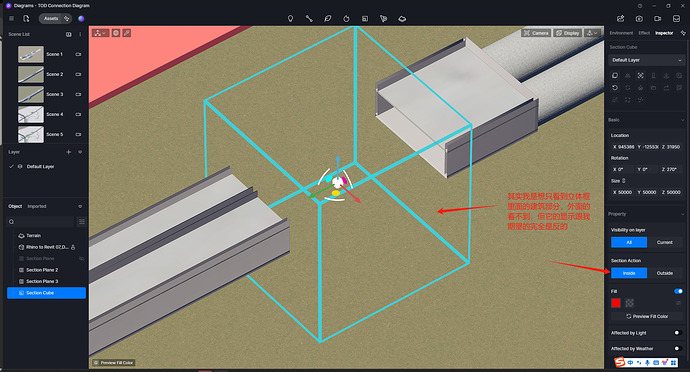Collapse the Basic section chevron
The width and height of the screenshot is (690, 372).
pos(682,120)
